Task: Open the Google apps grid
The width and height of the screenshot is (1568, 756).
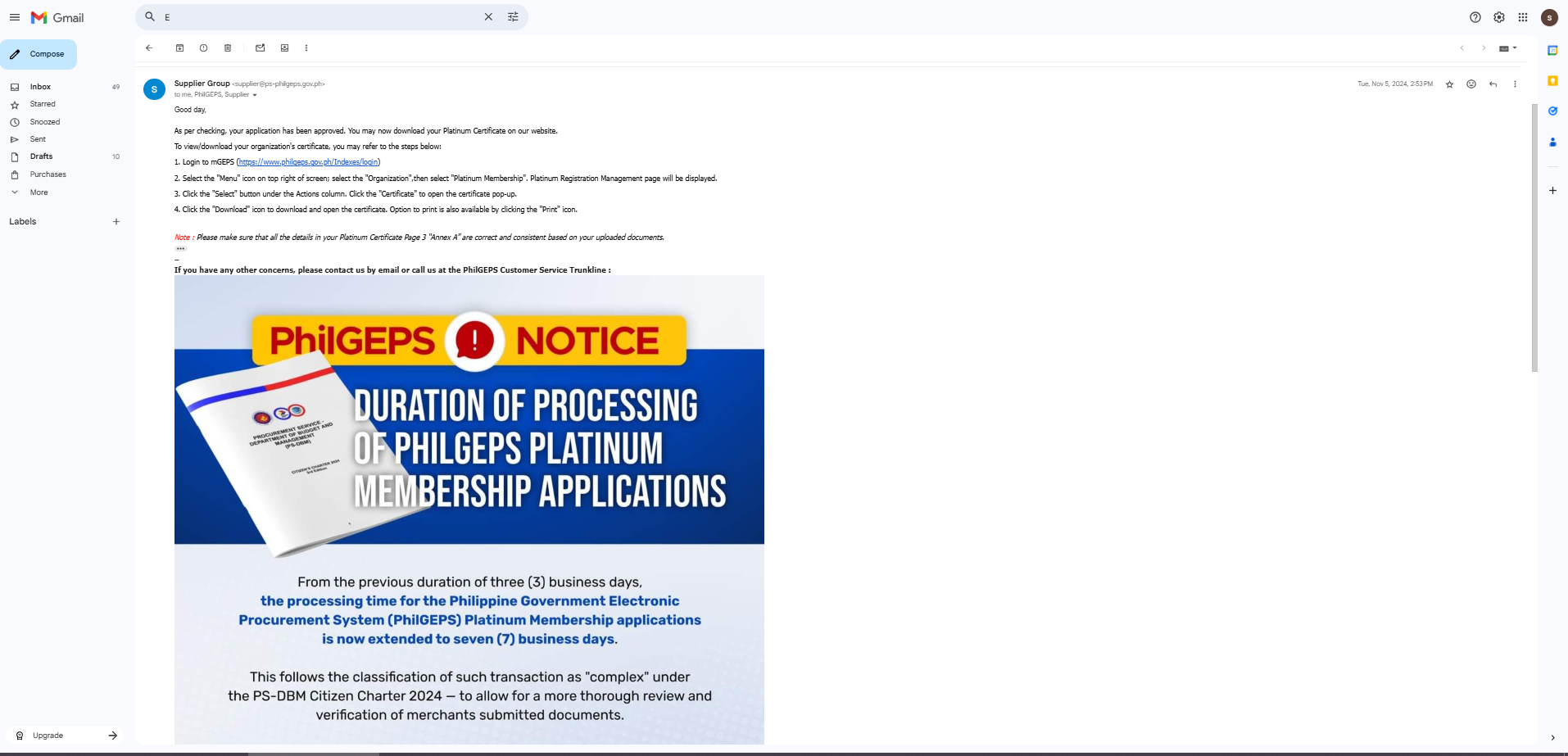Action: tap(1522, 17)
